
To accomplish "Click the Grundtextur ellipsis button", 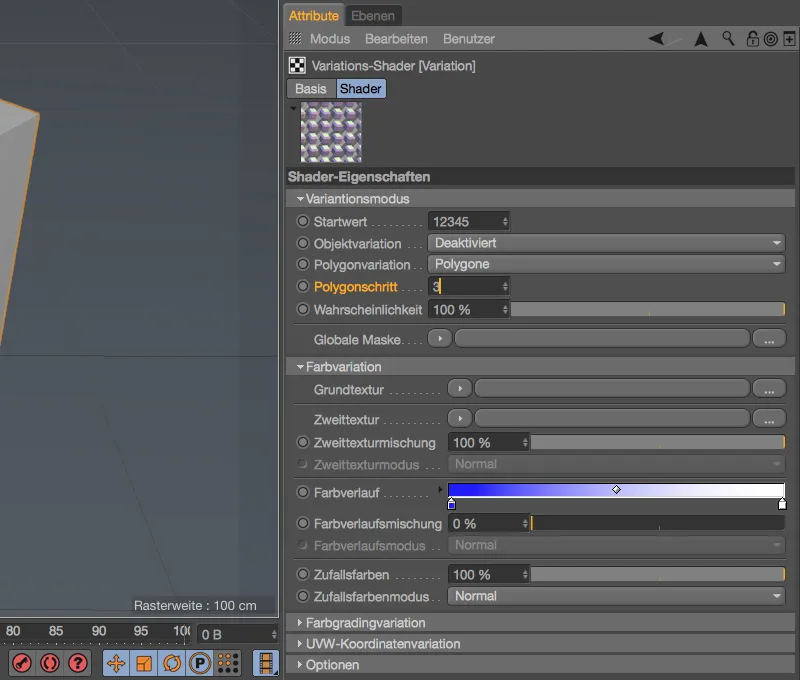I will pyautogui.click(x=769, y=389).
